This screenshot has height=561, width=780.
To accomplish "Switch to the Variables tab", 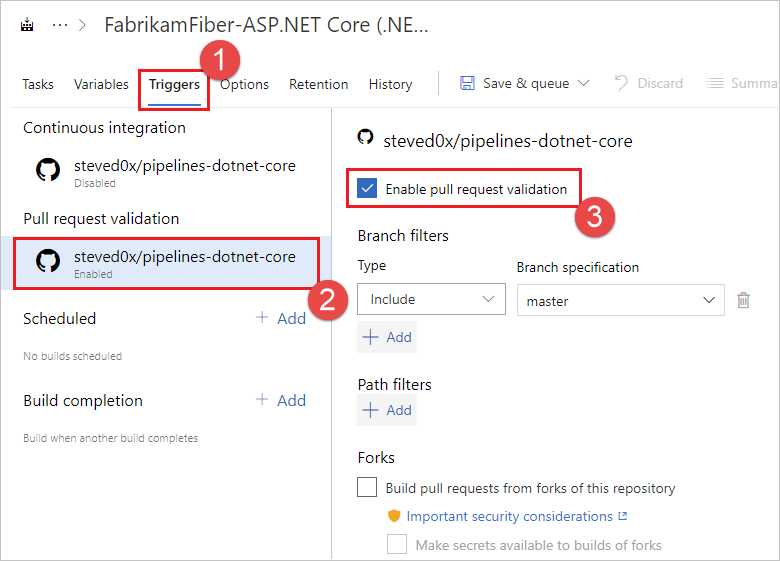I will coord(101,84).
